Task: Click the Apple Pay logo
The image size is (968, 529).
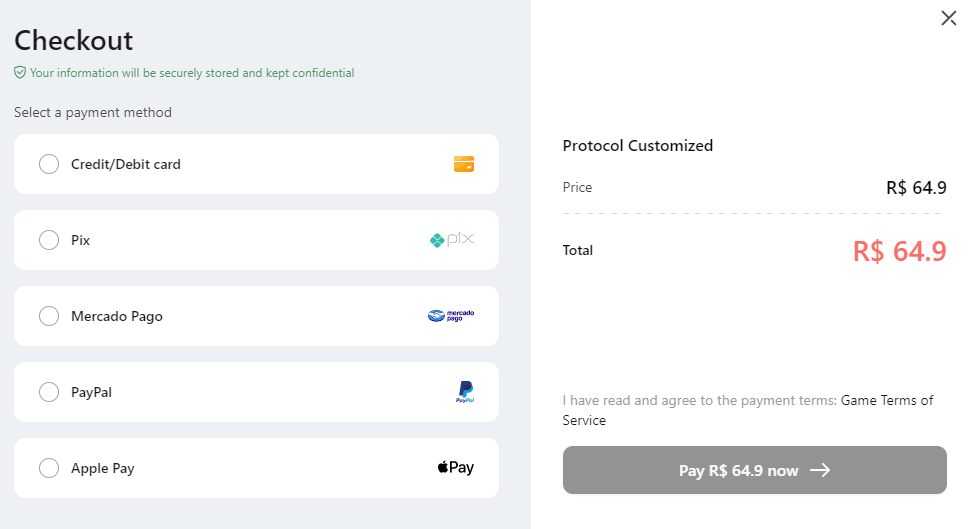Action: point(456,468)
